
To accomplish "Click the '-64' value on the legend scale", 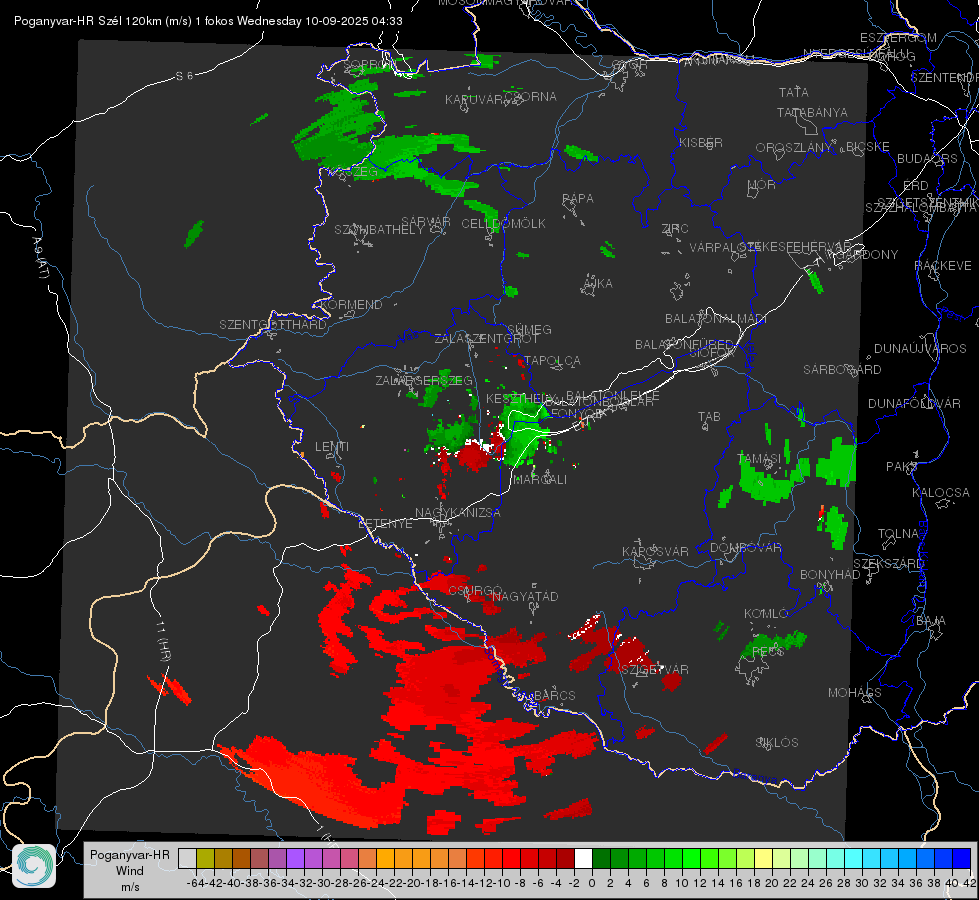I will point(195,883).
